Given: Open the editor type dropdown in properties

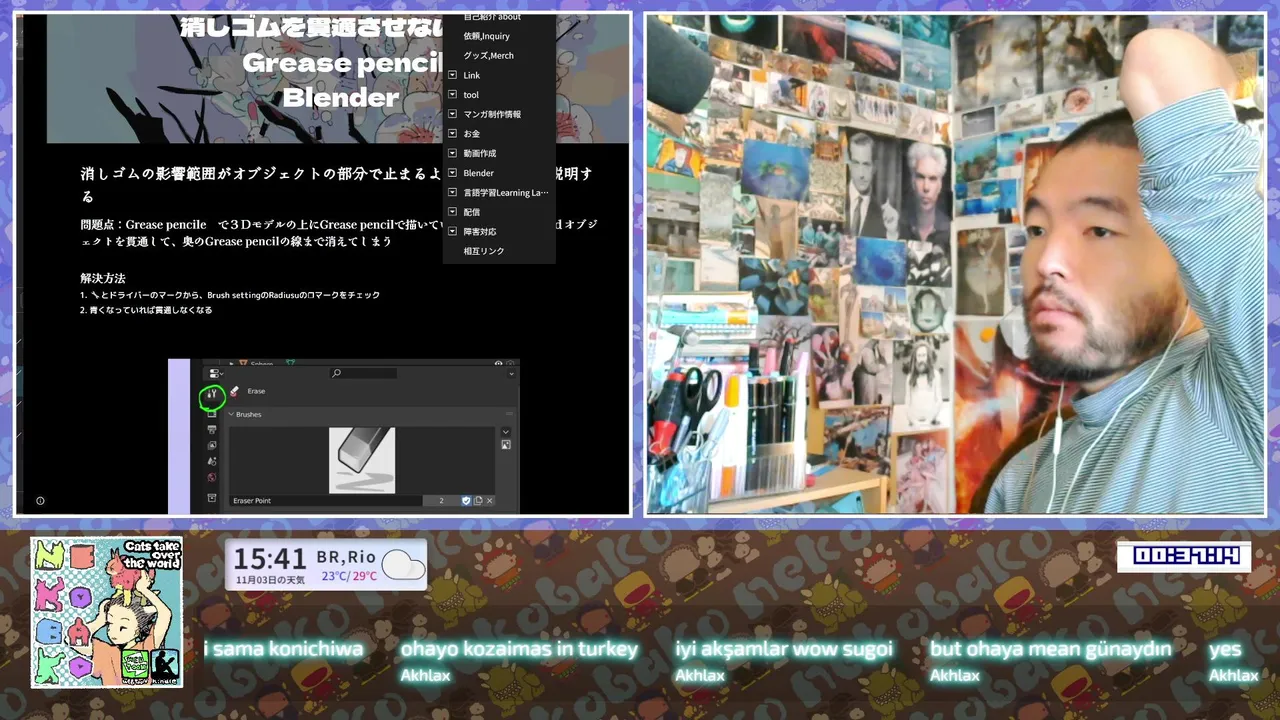Looking at the screenshot, I should point(216,374).
